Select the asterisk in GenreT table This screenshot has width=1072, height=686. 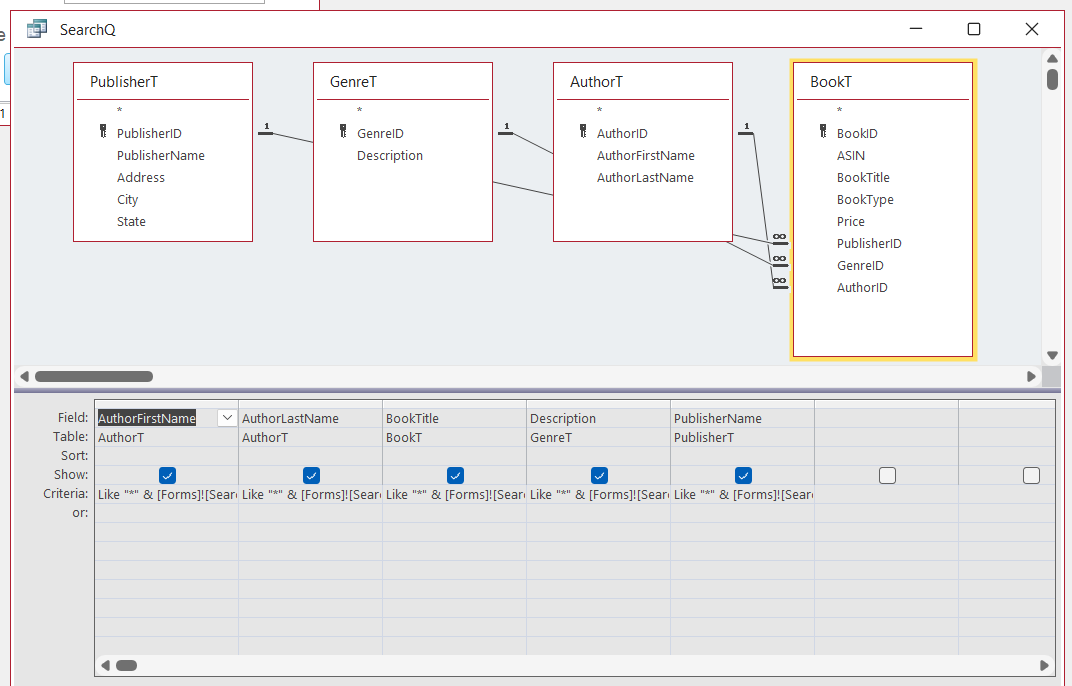coord(359,111)
